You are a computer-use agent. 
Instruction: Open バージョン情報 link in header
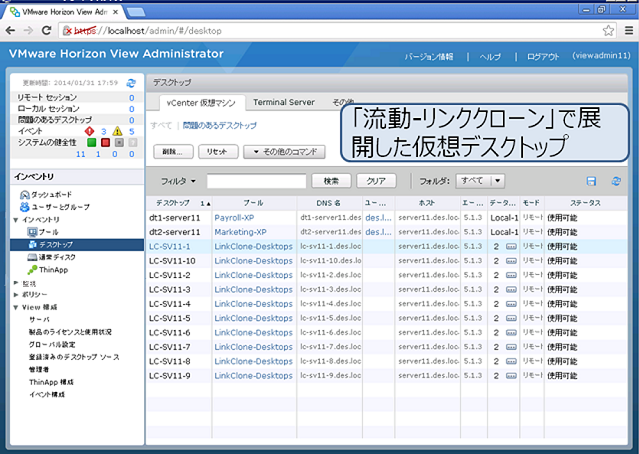pyautogui.click(x=429, y=57)
